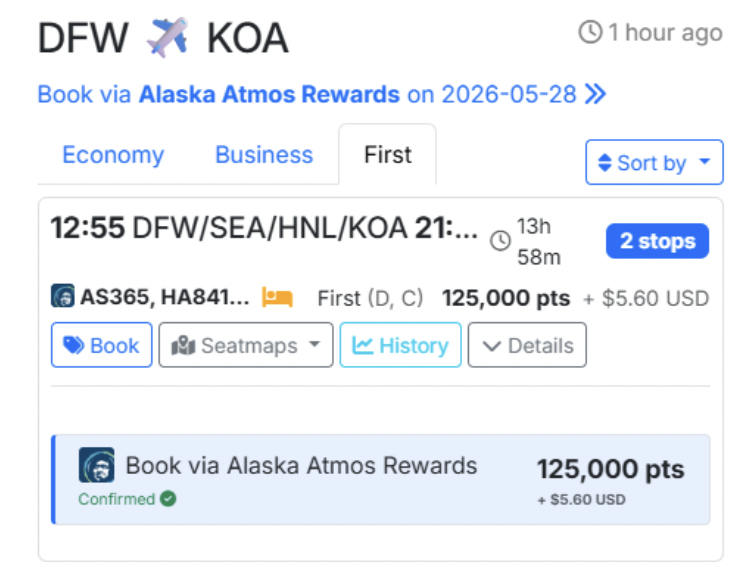
Task: Click the clock icon beside '1 hour ago'
Action: coord(590,33)
